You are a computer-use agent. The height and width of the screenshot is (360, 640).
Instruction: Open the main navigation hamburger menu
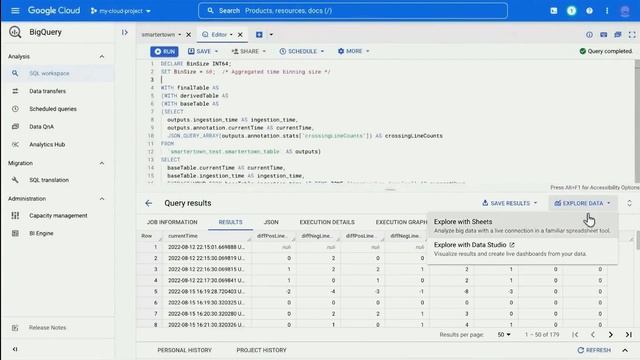[x=15, y=11]
